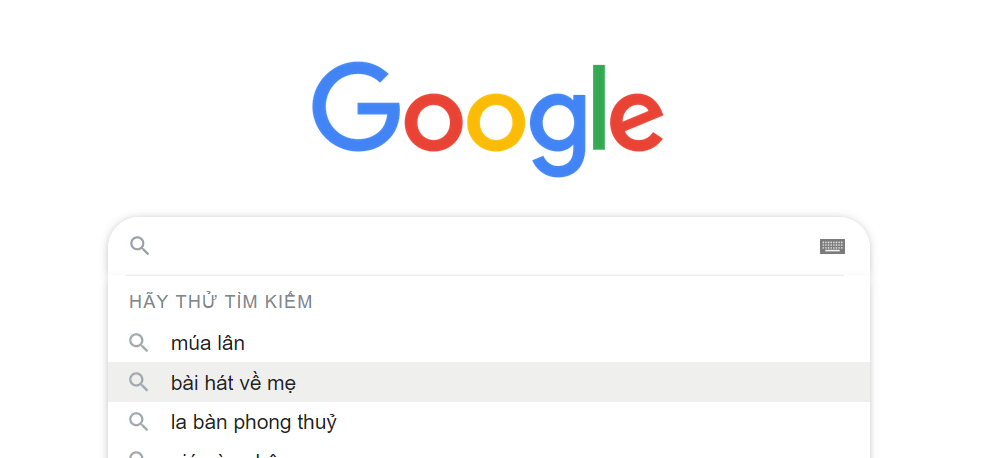Click the virtual keyboard icon in search box
Viewport: 986px width, 458px height.
(x=832, y=246)
